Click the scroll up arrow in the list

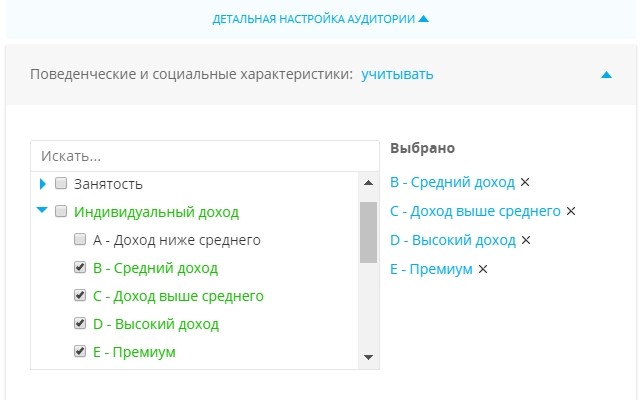click(368, 183)
